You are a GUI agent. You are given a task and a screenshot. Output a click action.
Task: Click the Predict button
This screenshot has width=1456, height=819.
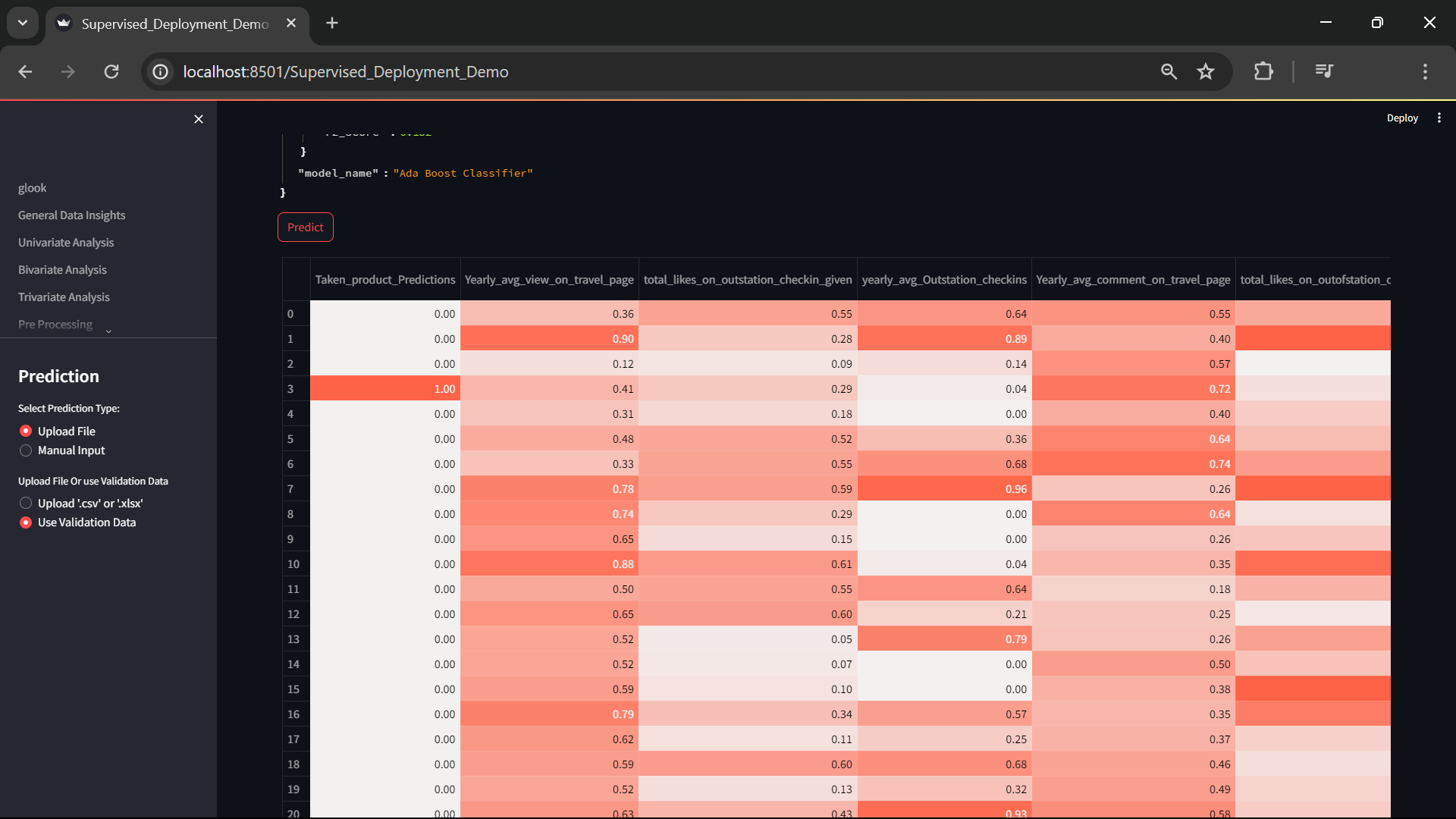tap(305, 227)
